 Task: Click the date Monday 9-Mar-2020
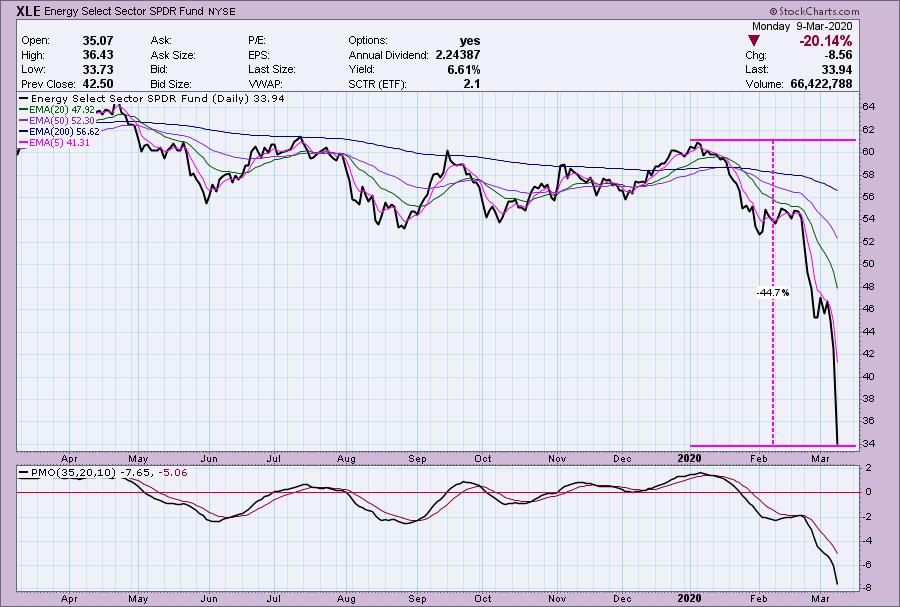(802, 26)
